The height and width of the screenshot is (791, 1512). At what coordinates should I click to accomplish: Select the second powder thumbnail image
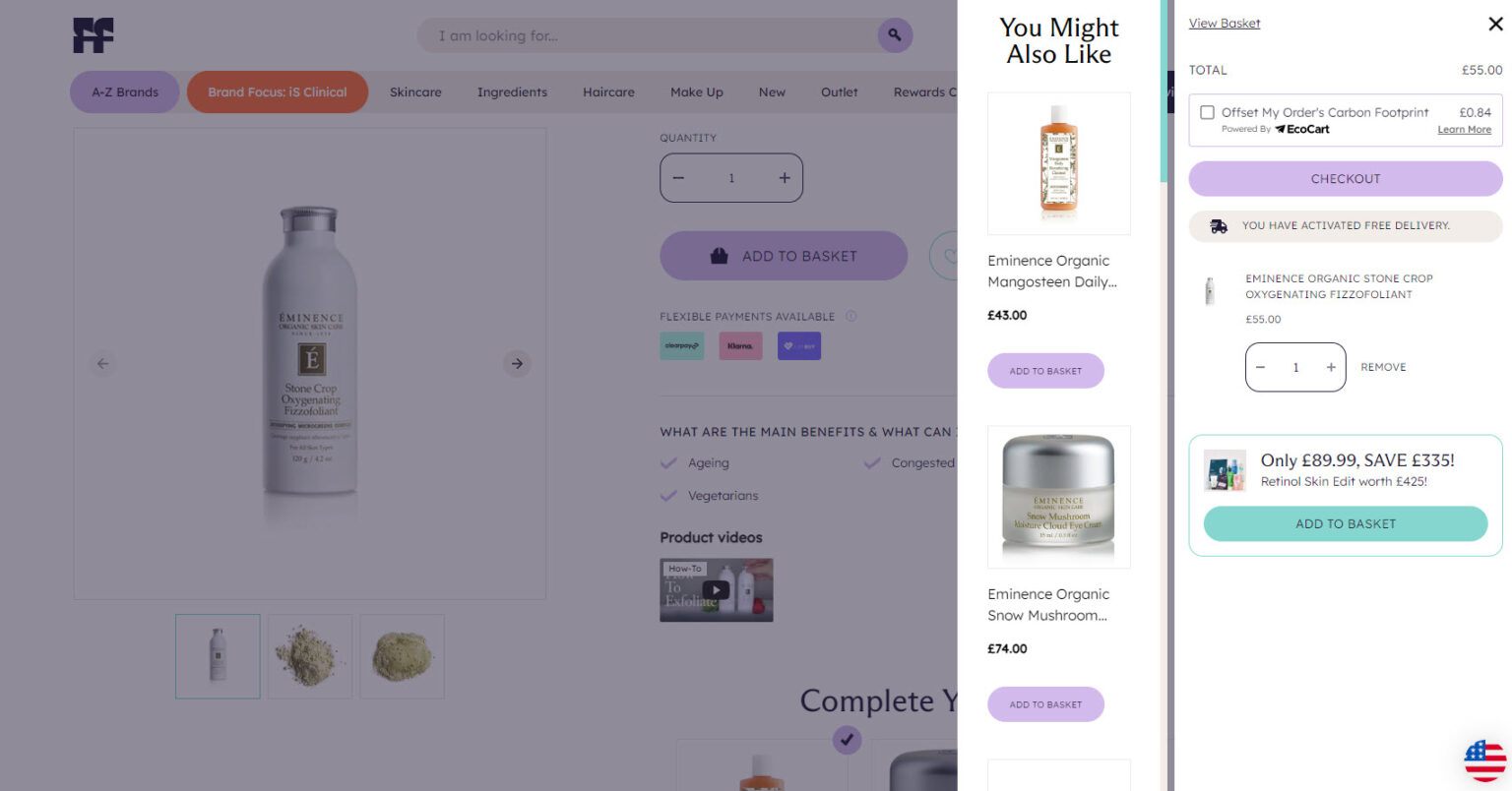tap(402, 656)
